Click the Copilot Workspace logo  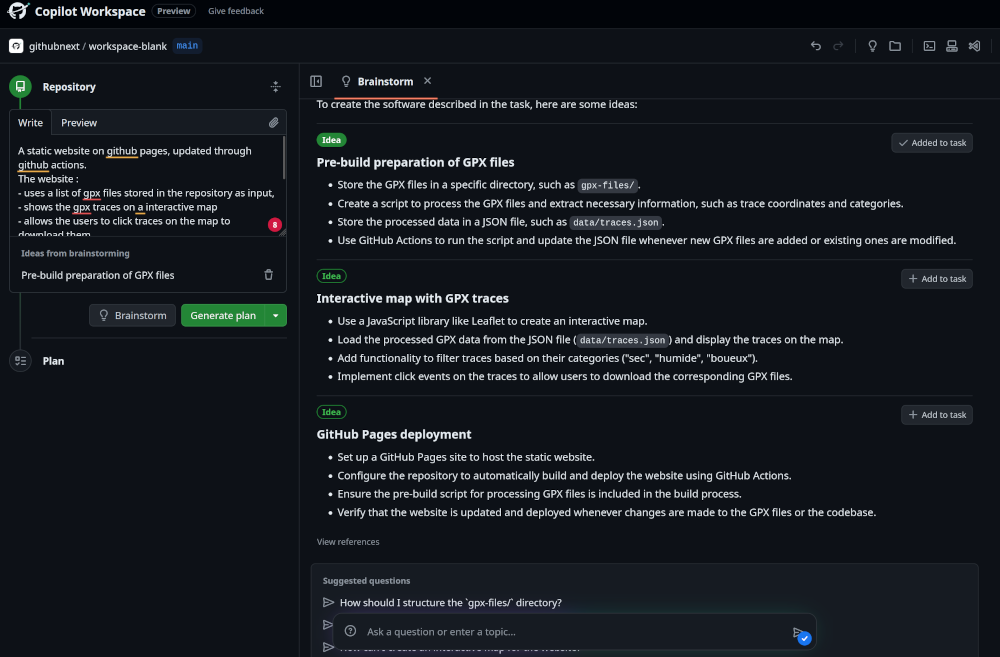pyautogui.click(x=18, y=11)
